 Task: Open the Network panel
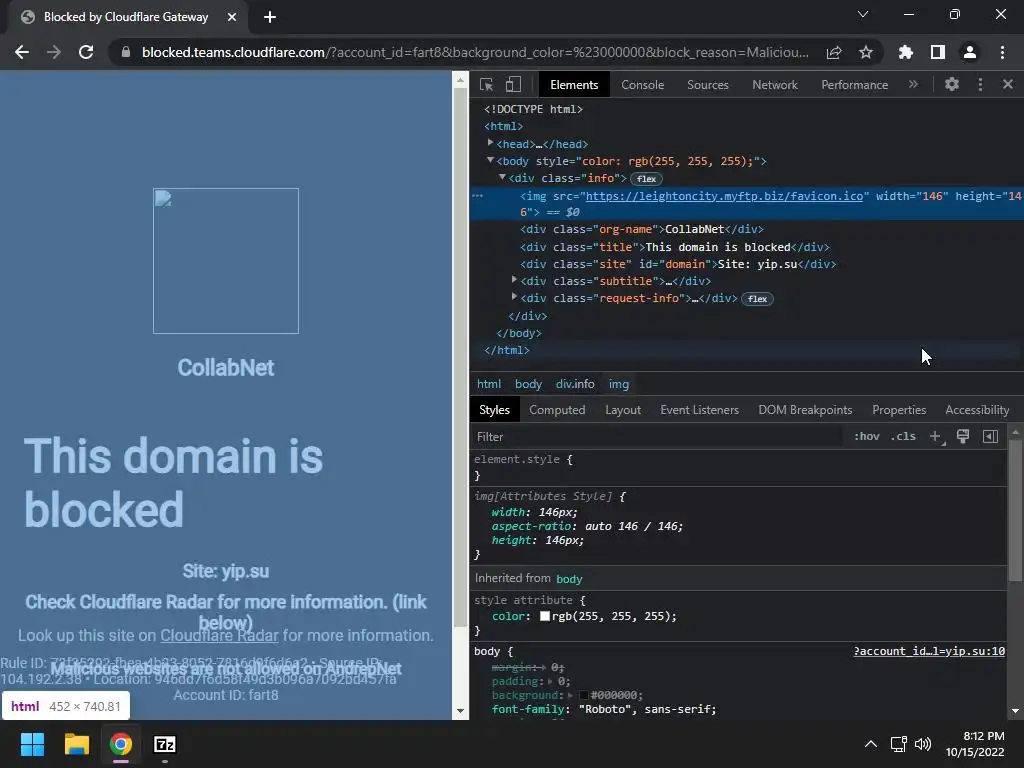775,85
